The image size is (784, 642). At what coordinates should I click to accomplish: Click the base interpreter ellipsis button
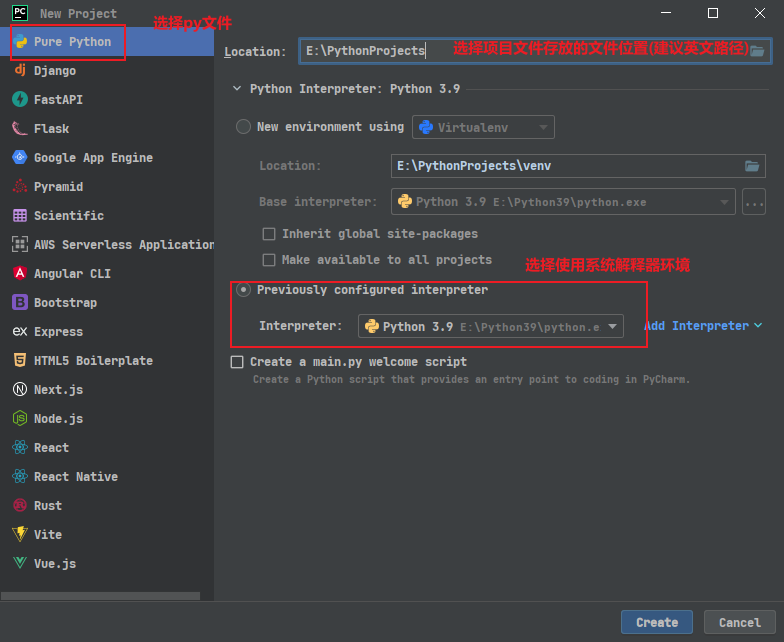coord(754,202)
